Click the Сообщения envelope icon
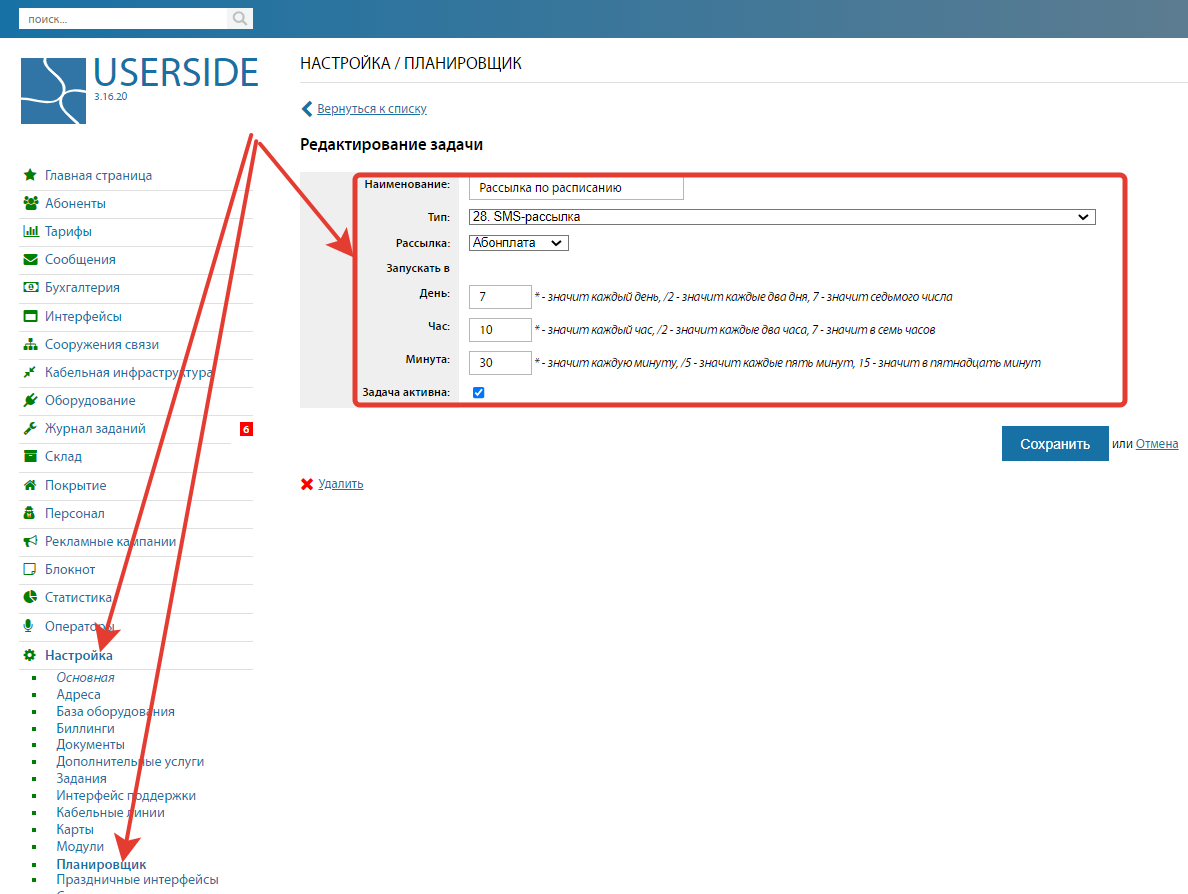 click(30, 259)
